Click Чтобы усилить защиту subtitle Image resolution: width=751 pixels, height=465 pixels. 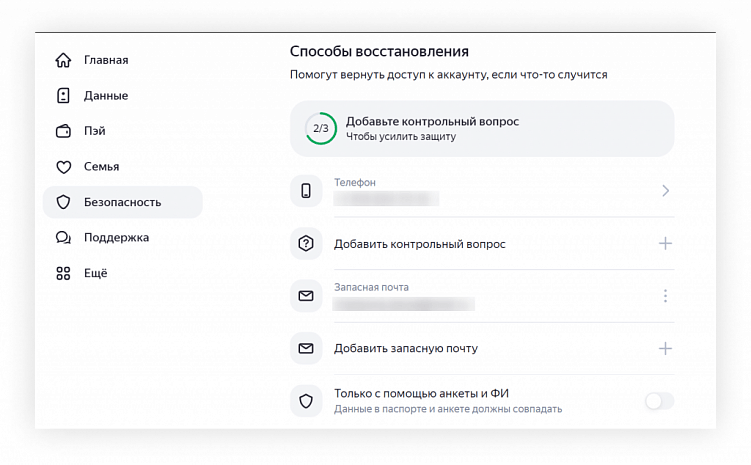[401, 136]
